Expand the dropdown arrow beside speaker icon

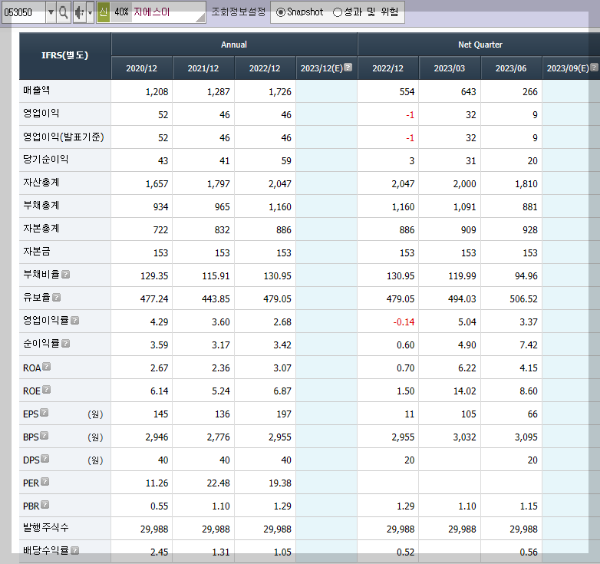[x=90, y=12]
